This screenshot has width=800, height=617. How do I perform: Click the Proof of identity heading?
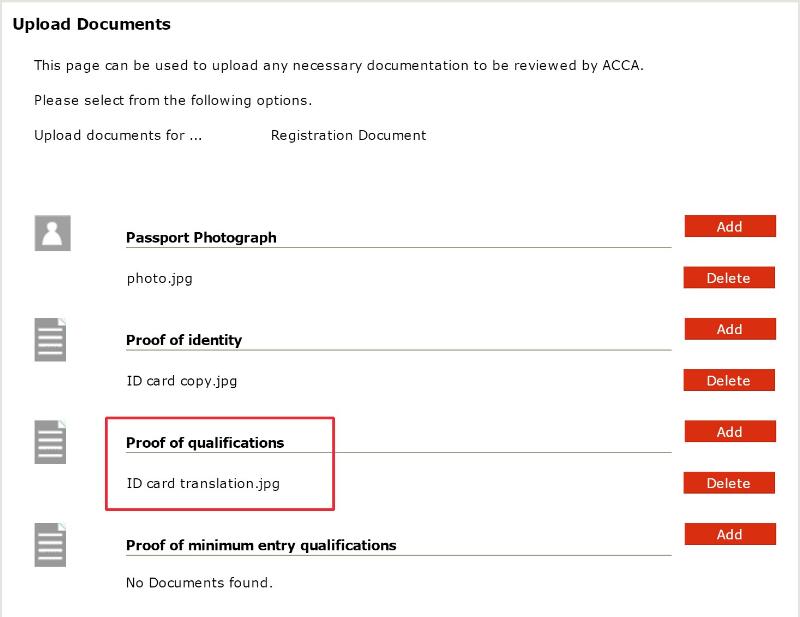[184, 340]
